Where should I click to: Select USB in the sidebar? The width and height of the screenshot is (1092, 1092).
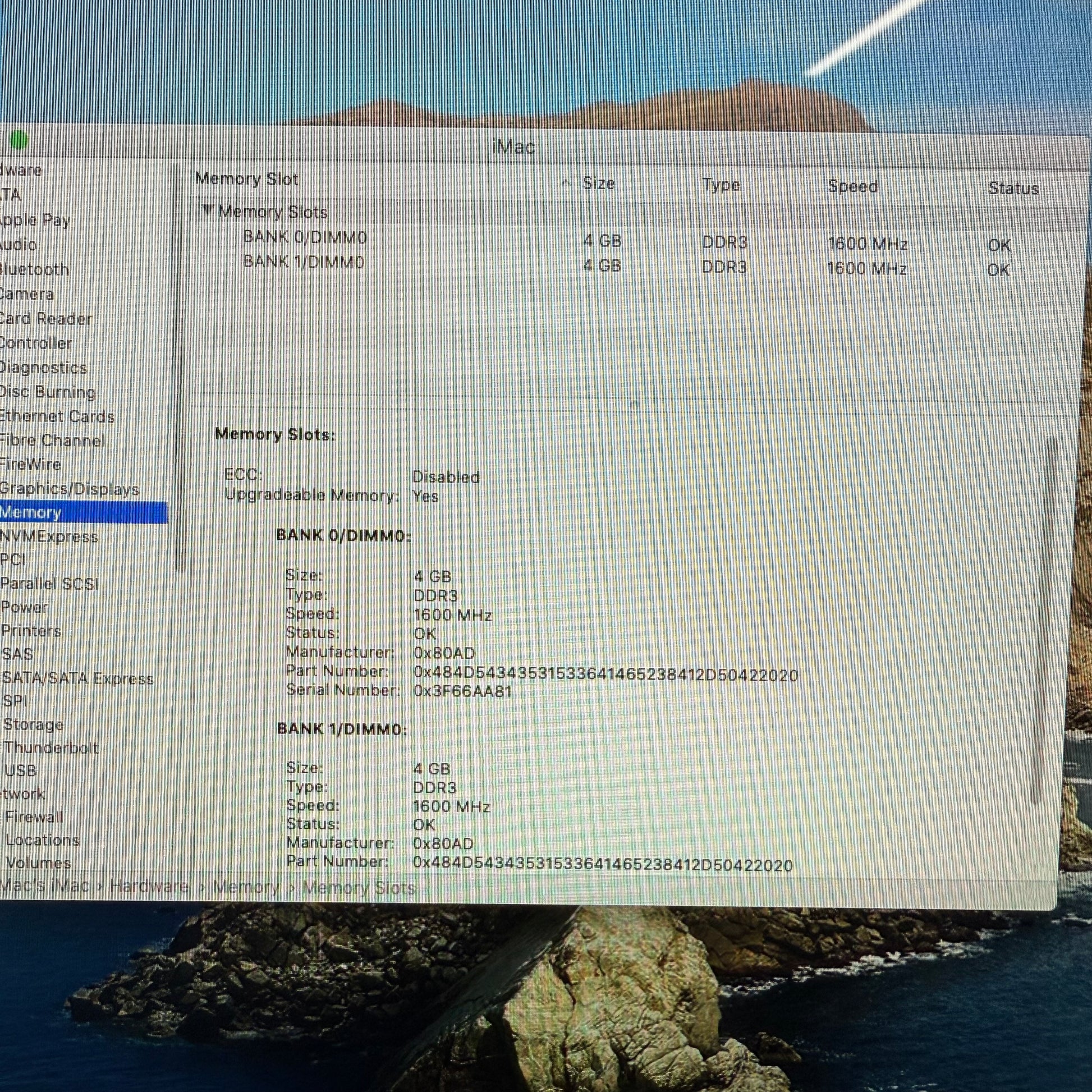[x=20, y=770]
